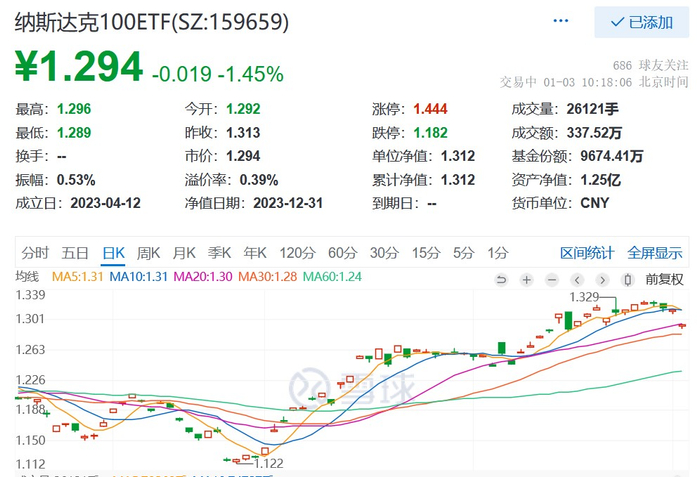Screen dimensions: 700x477
Task: Open the 区间统计 range statistics link
Action: coord(587,253)
